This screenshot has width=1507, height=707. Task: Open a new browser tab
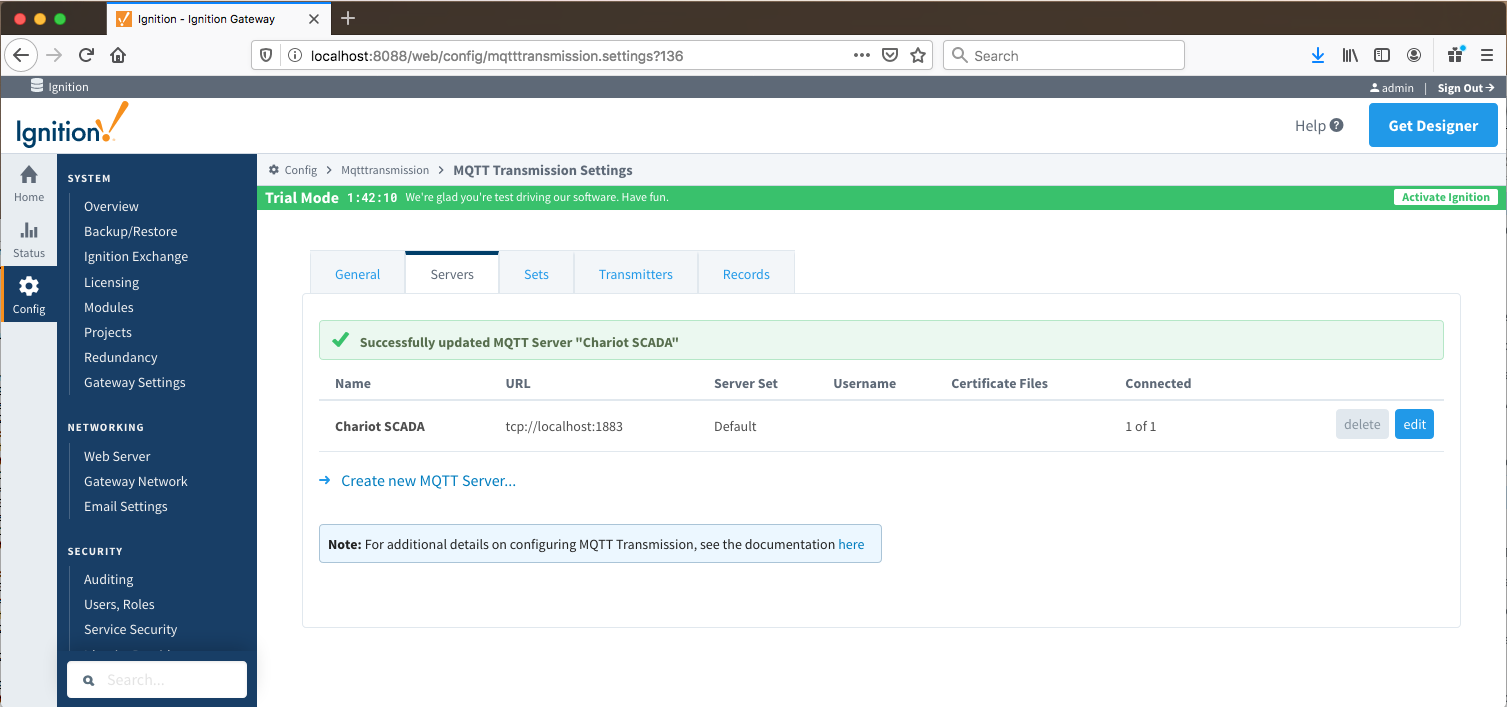click(348, 18)
